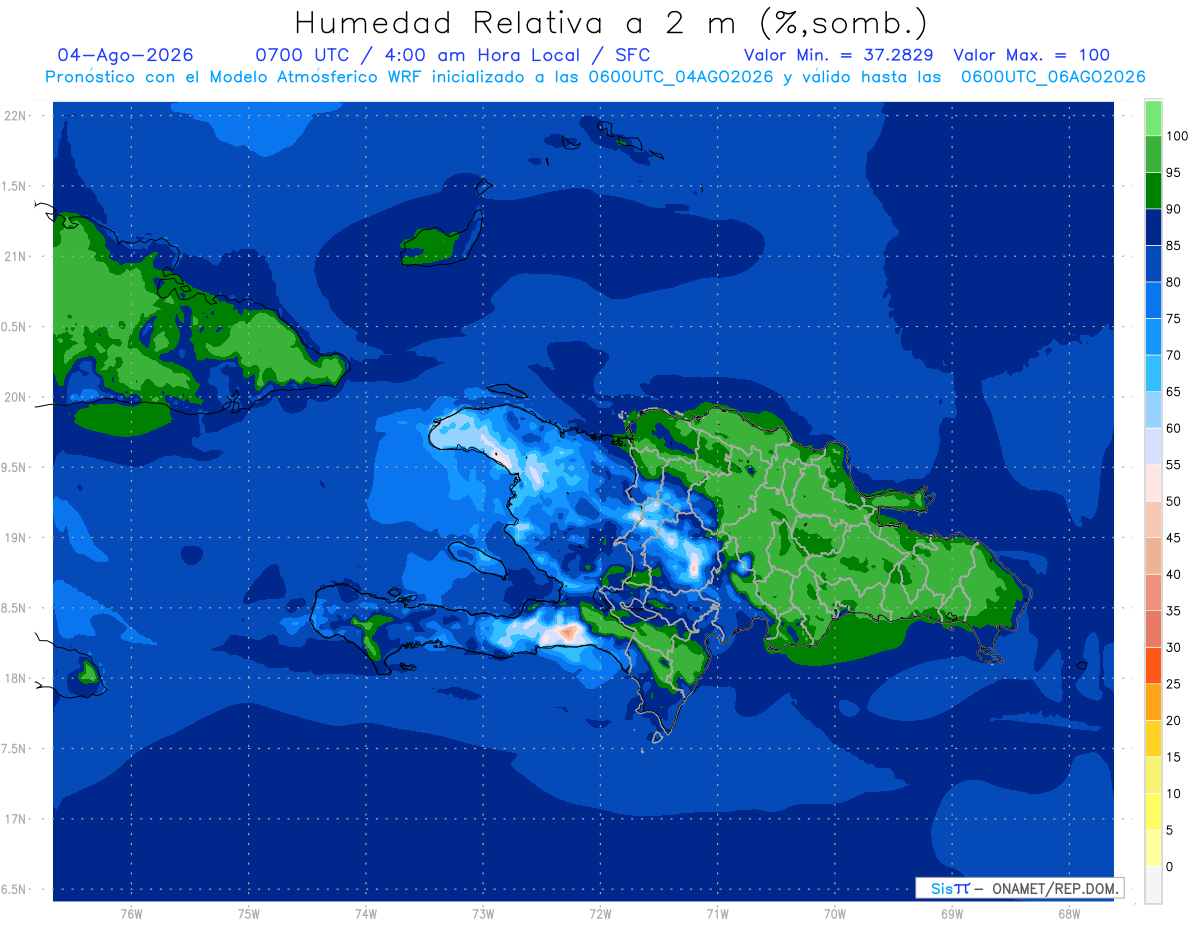Click the "Valor Min. = 37.2829" readout

(x=839, y=55)
